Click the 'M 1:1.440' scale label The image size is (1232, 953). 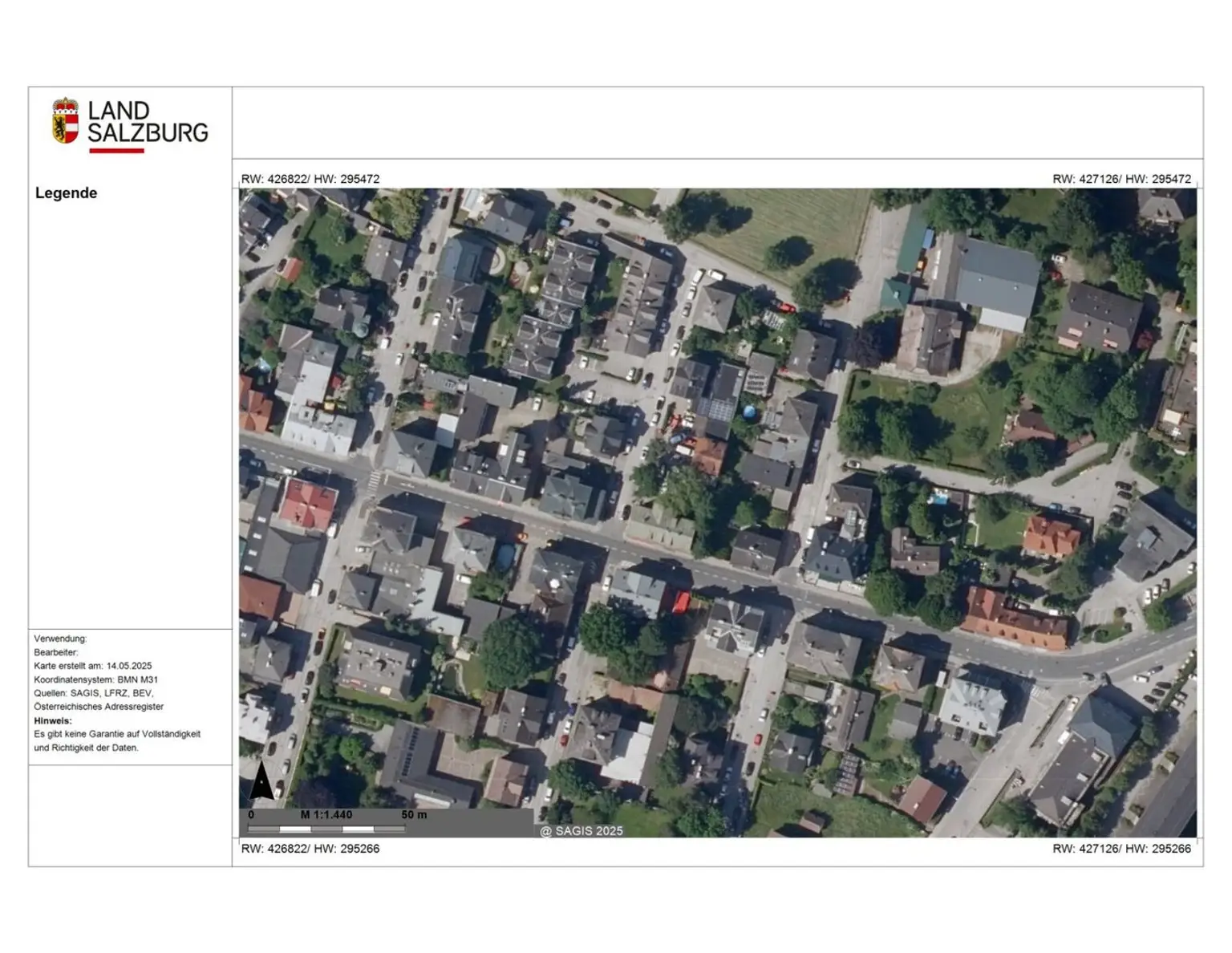pos(326,814)
